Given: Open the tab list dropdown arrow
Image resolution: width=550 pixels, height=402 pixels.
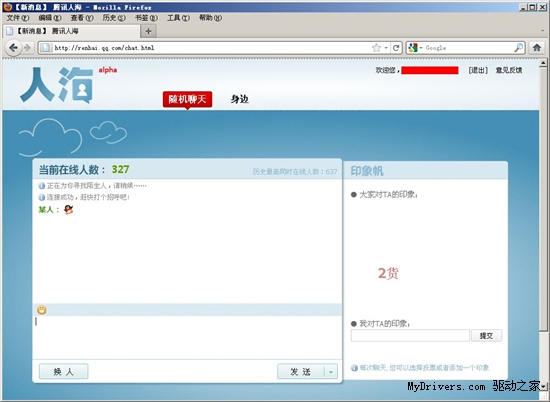Looking at the screenshot, I should click(543, 31).
